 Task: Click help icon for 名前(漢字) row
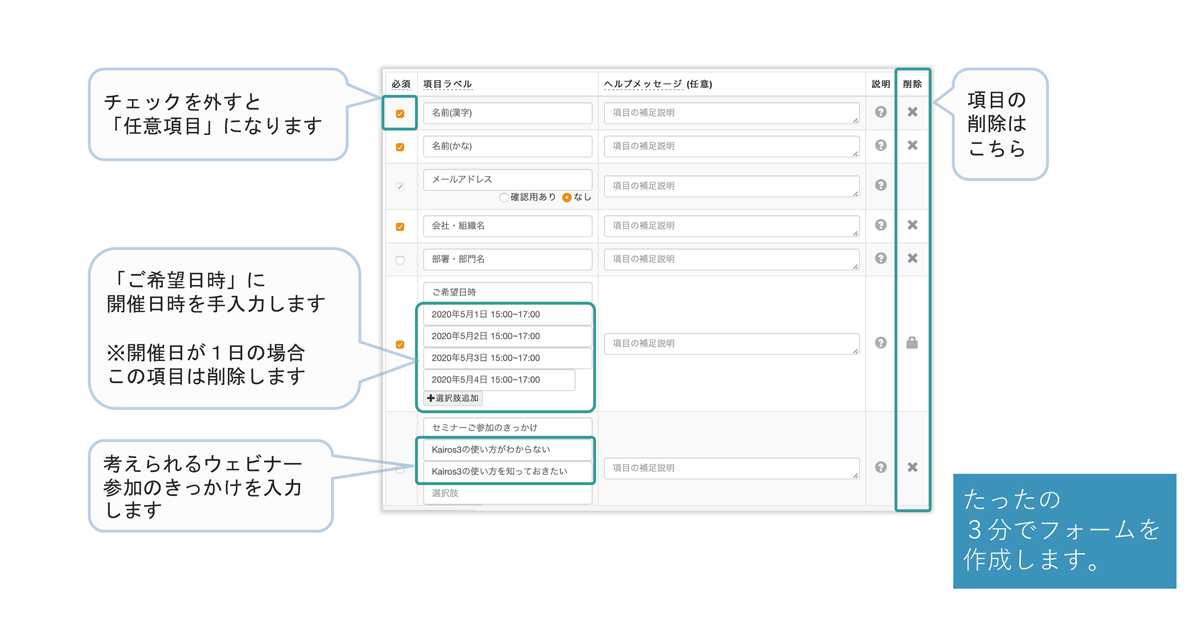click(x=881, y=113)
